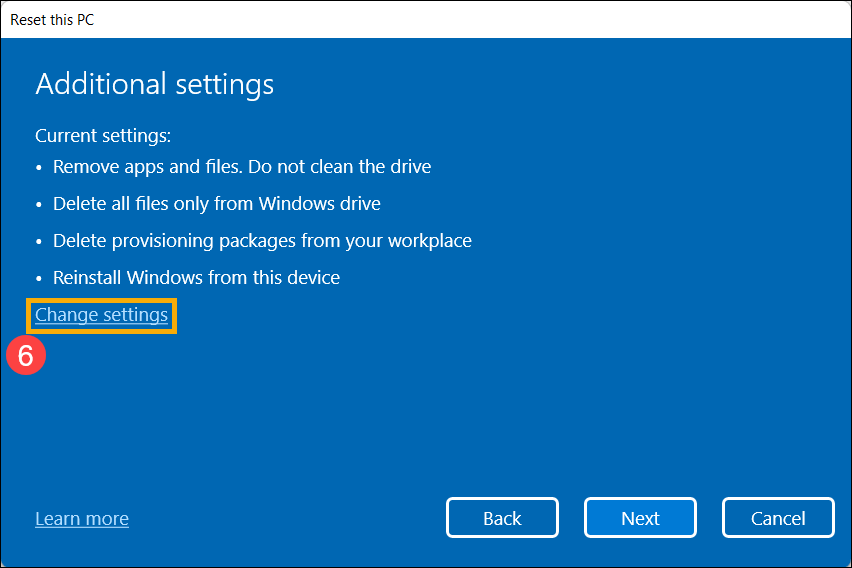Select the Current settings label
The width and height of the screenshot is (852, 568).
tap(103, 135)
